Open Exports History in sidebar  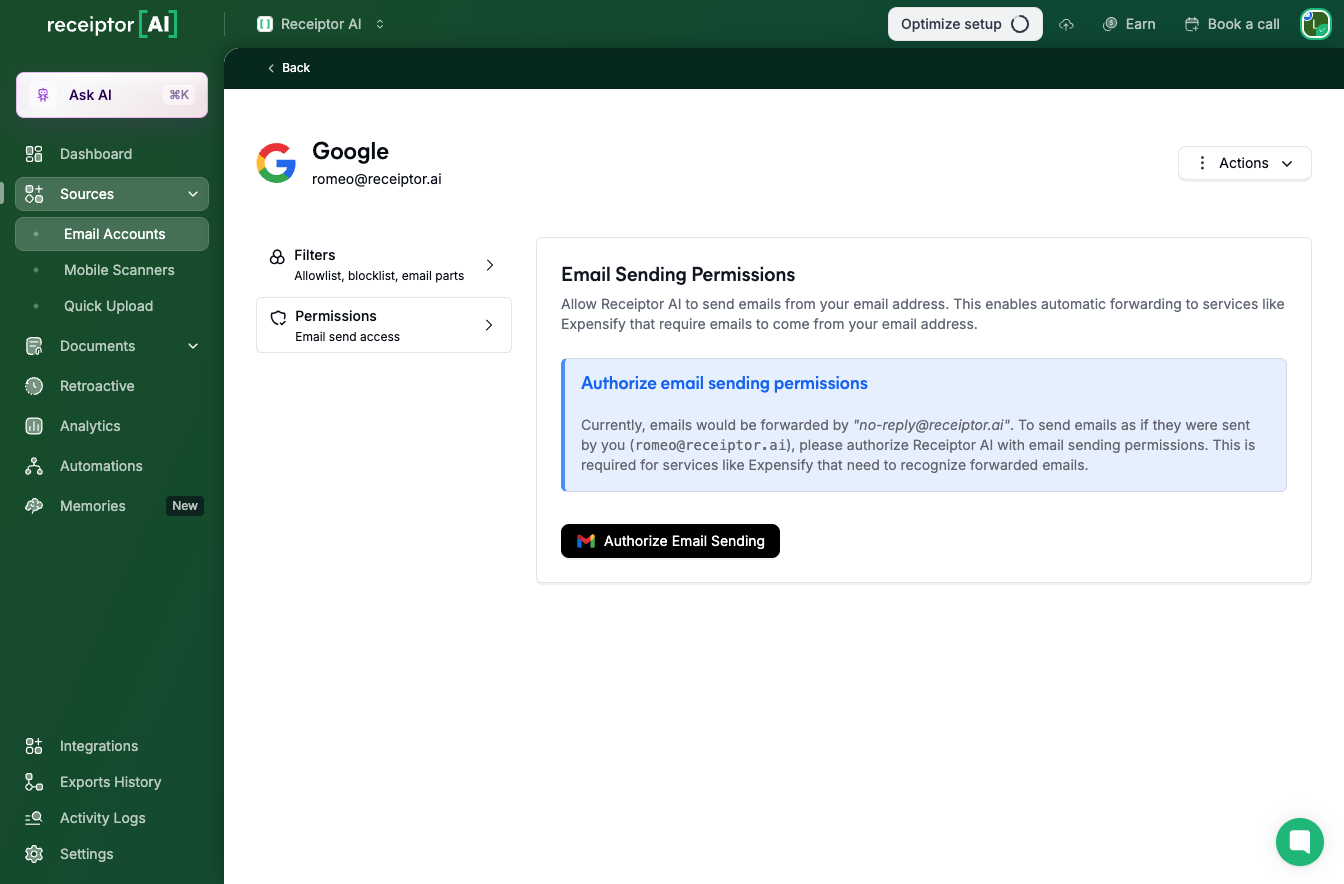click(112, 782)
